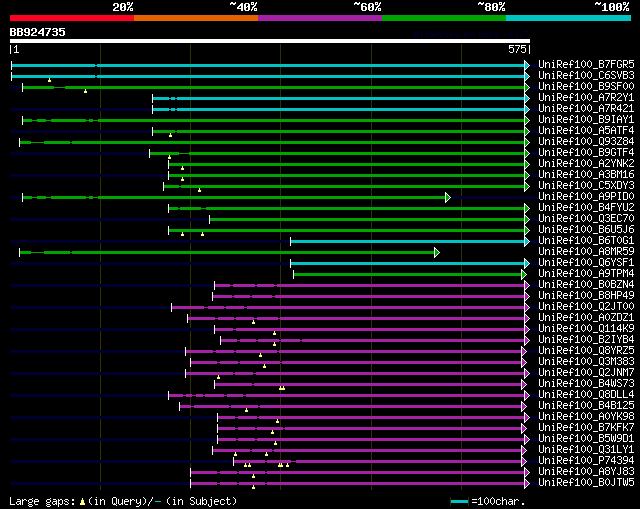Select the UniRef100_Q2JNM7 label
The height and width of the screenshot is (509, 640).
coord(586,373)
